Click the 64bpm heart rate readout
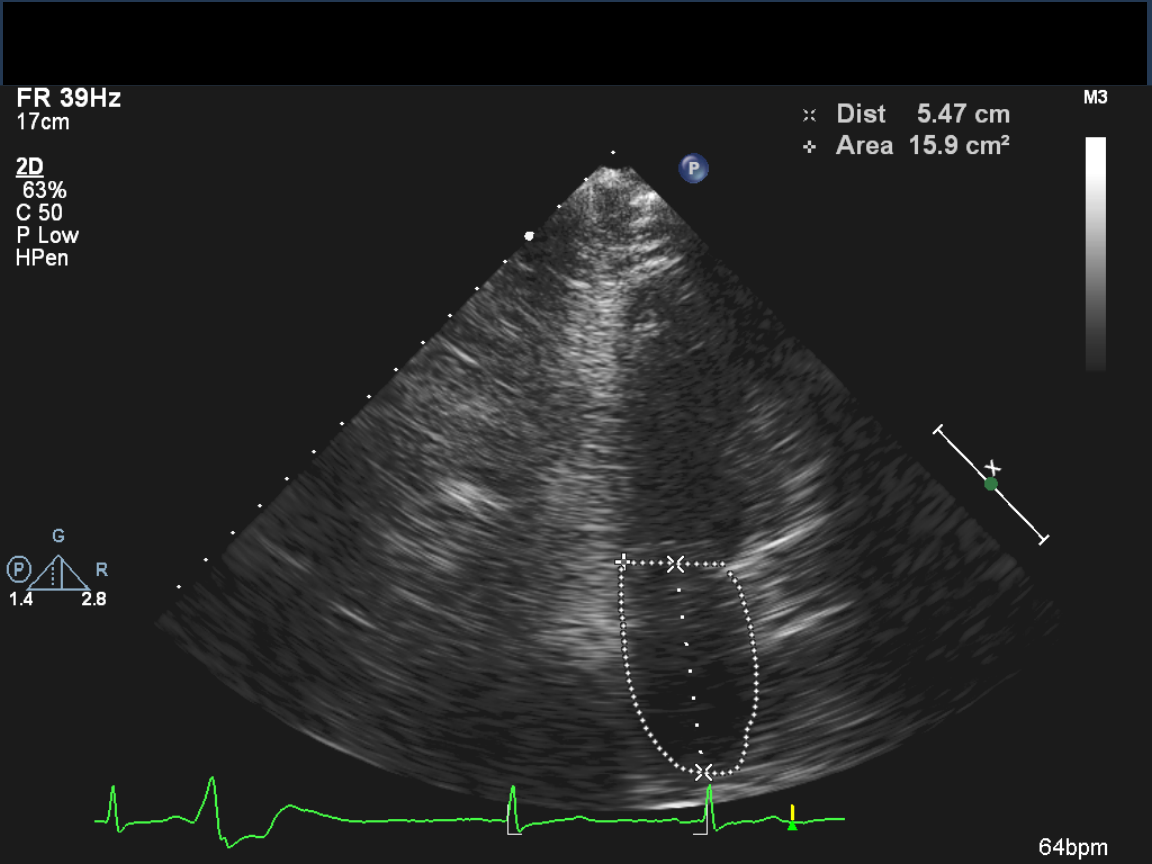The height and width of the screenshot is (864, 1152). [x=1073, y=848]
